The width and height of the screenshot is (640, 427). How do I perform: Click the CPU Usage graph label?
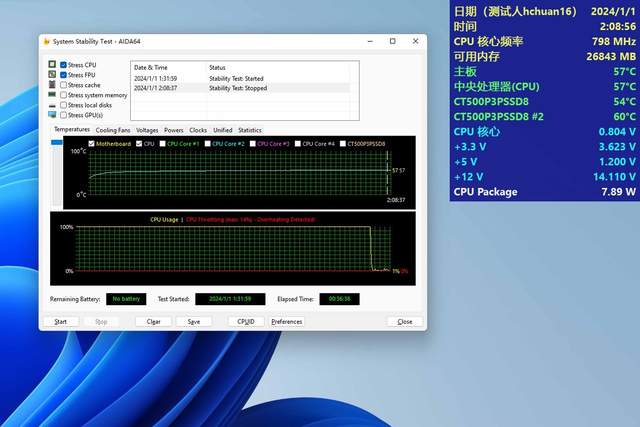tap(164, 220)
